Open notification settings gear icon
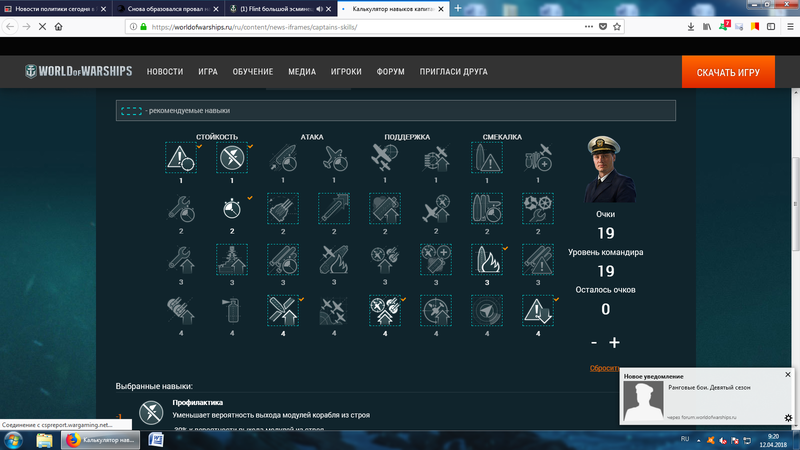The image size is (800, 450). click(x=788, y=418)
